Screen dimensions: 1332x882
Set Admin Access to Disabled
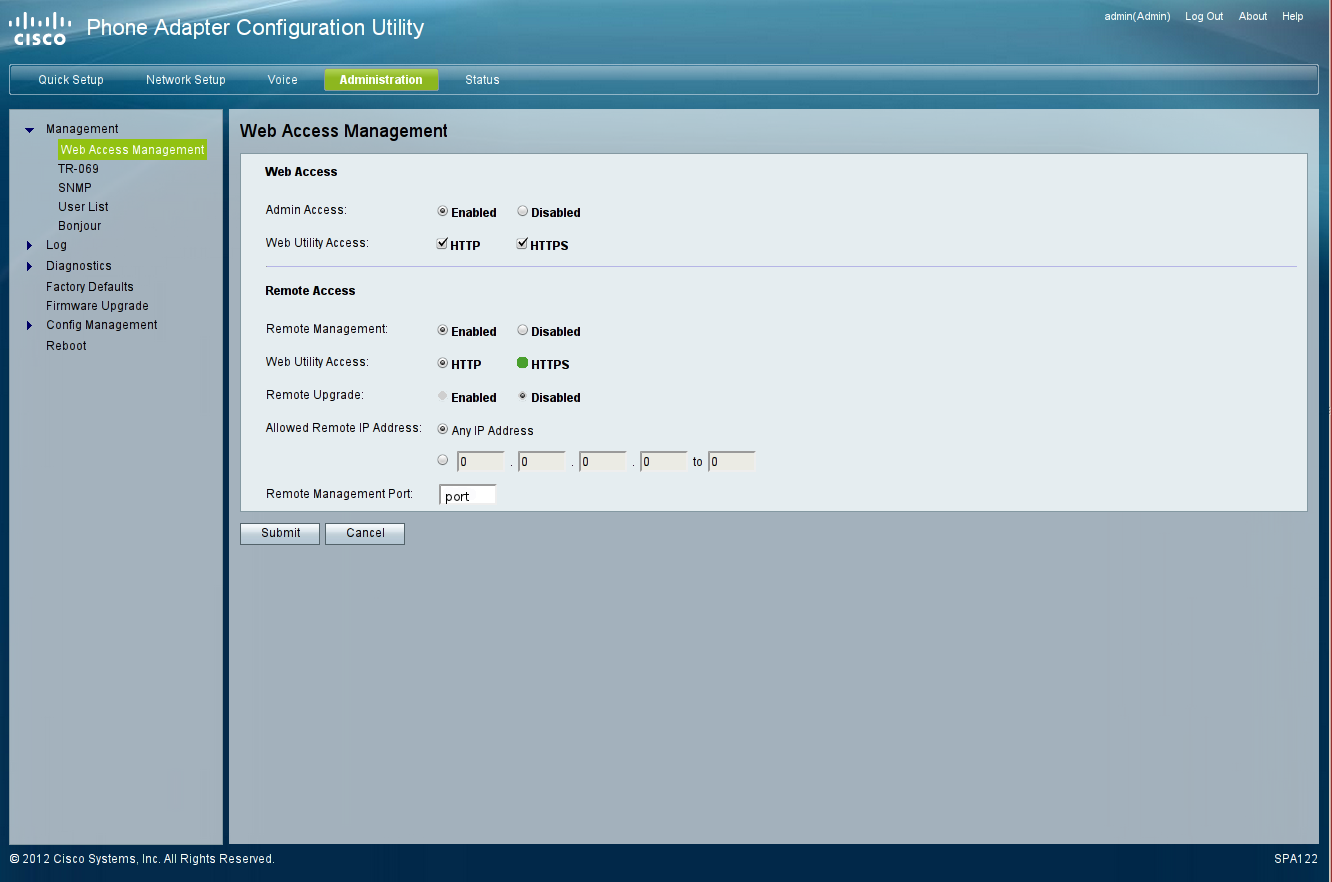(522, 212)
